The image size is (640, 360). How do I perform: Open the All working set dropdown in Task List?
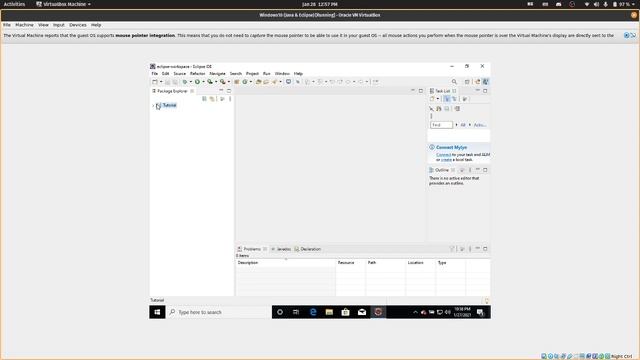[x=457, y=125]
